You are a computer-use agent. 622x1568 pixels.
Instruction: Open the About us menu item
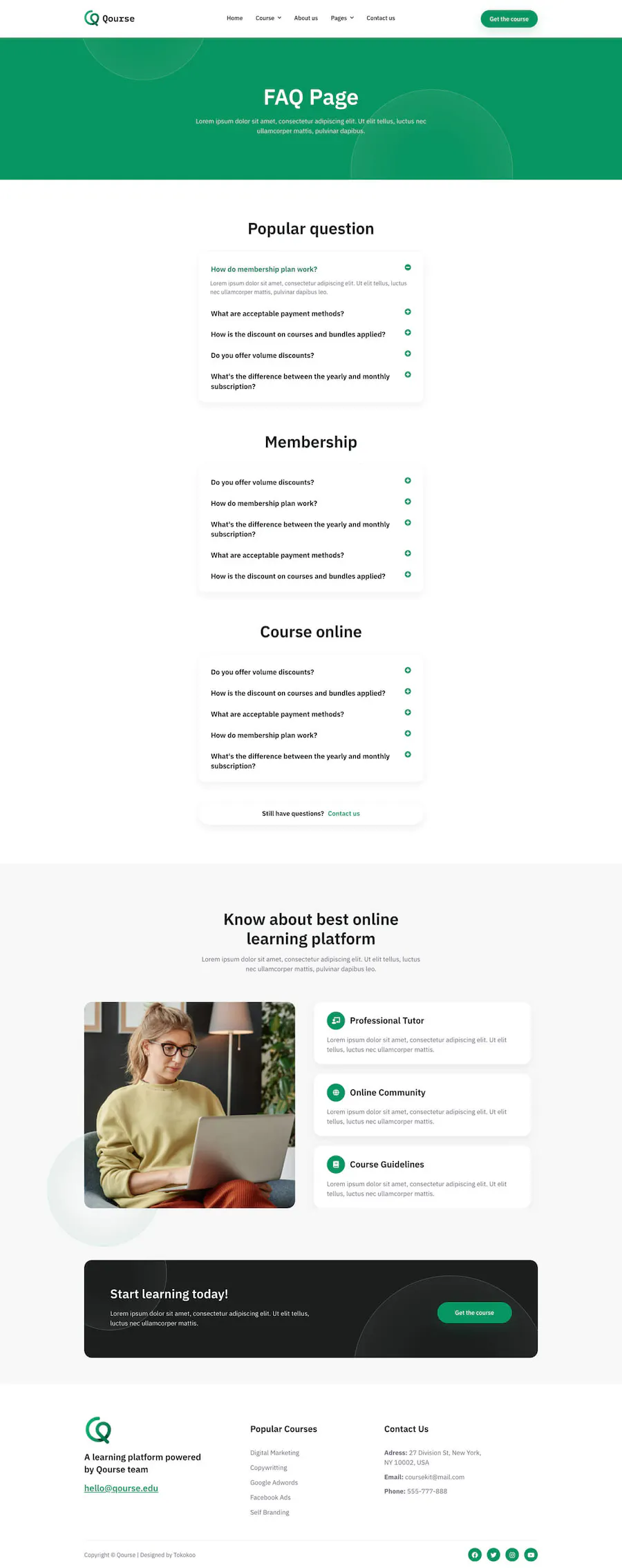306,18
